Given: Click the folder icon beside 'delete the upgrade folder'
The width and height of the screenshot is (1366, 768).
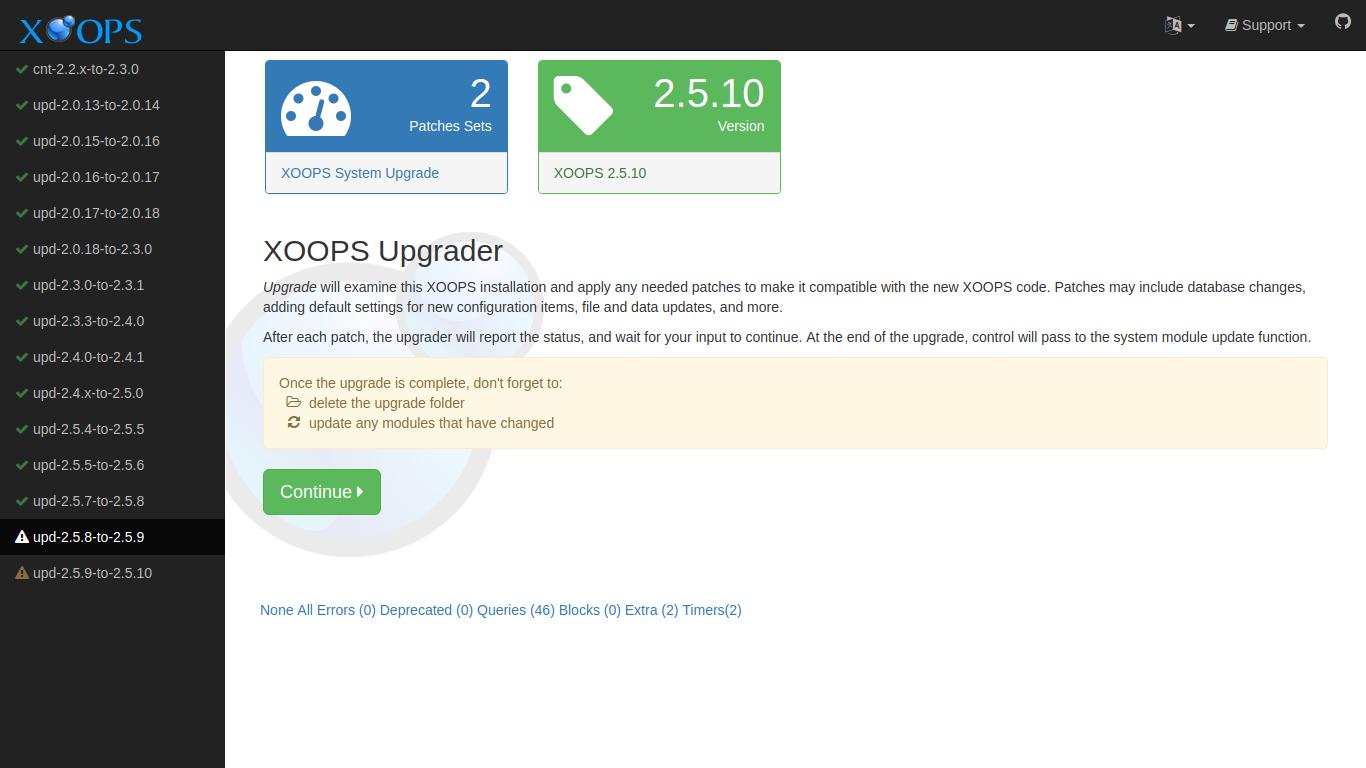Looking at the screenshot, I should [x=293, y=402].
